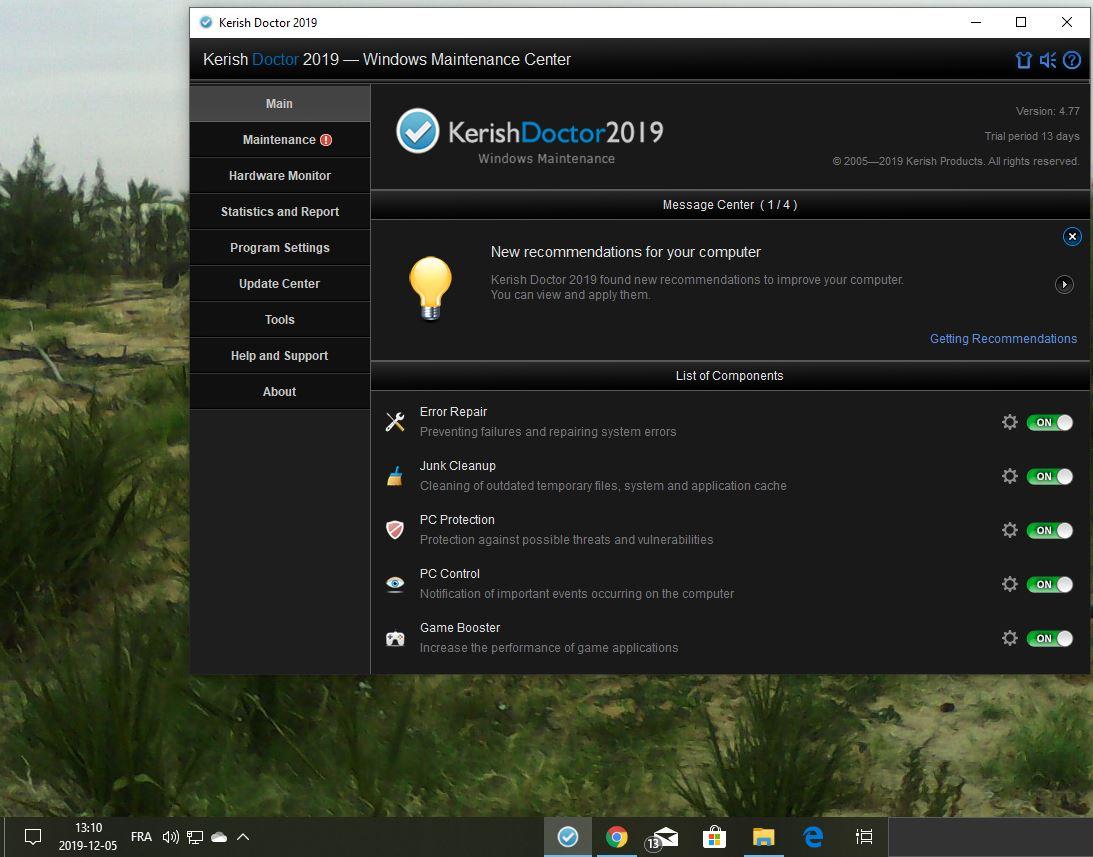Open File Explorer from taskbar
This screenshot has height=857, width=1093.
(x=764, y=836)
